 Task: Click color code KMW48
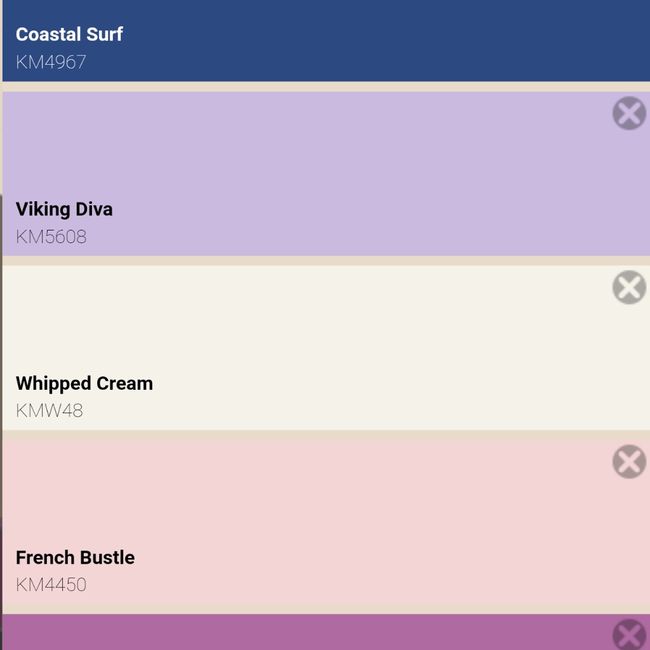pyautogui.click(x=49, y=411)
